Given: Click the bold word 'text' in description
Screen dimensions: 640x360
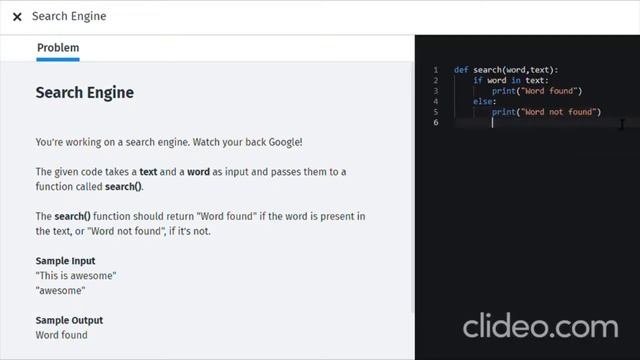Looking at the screenshot, I should (x=148, y=172).
